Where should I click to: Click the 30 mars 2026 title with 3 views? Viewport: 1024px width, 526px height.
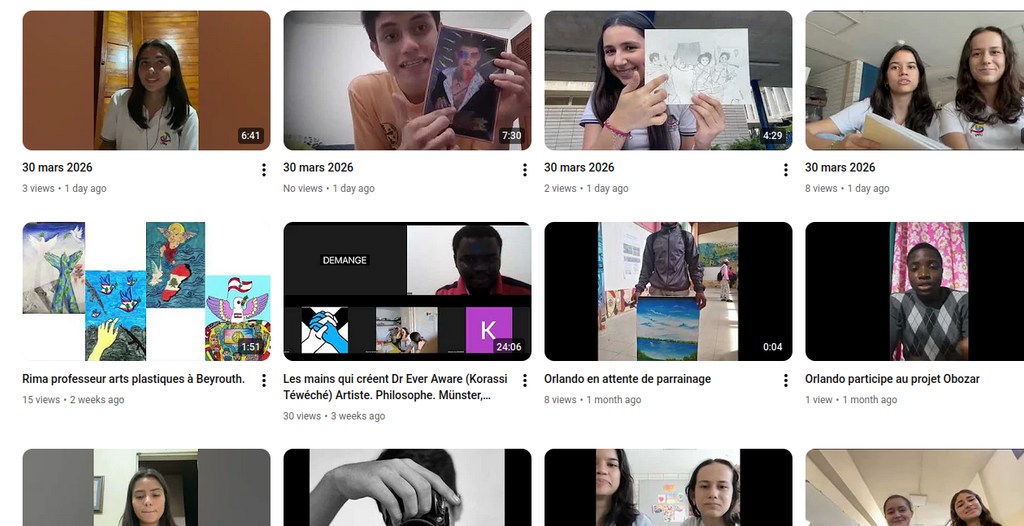coord(57,167)
